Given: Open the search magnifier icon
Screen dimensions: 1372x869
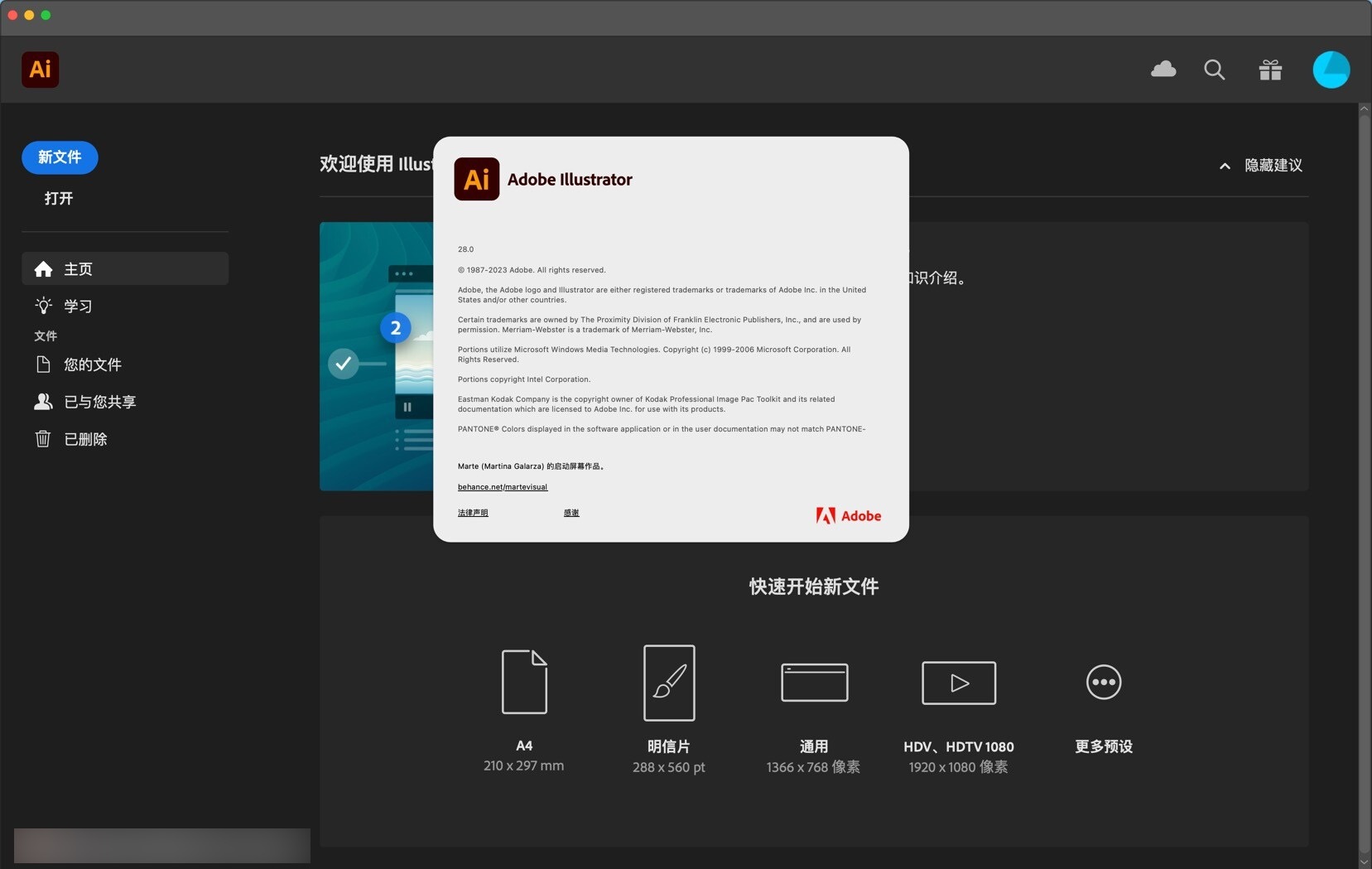Looking at the screenshot, I should coord(1214,70).
